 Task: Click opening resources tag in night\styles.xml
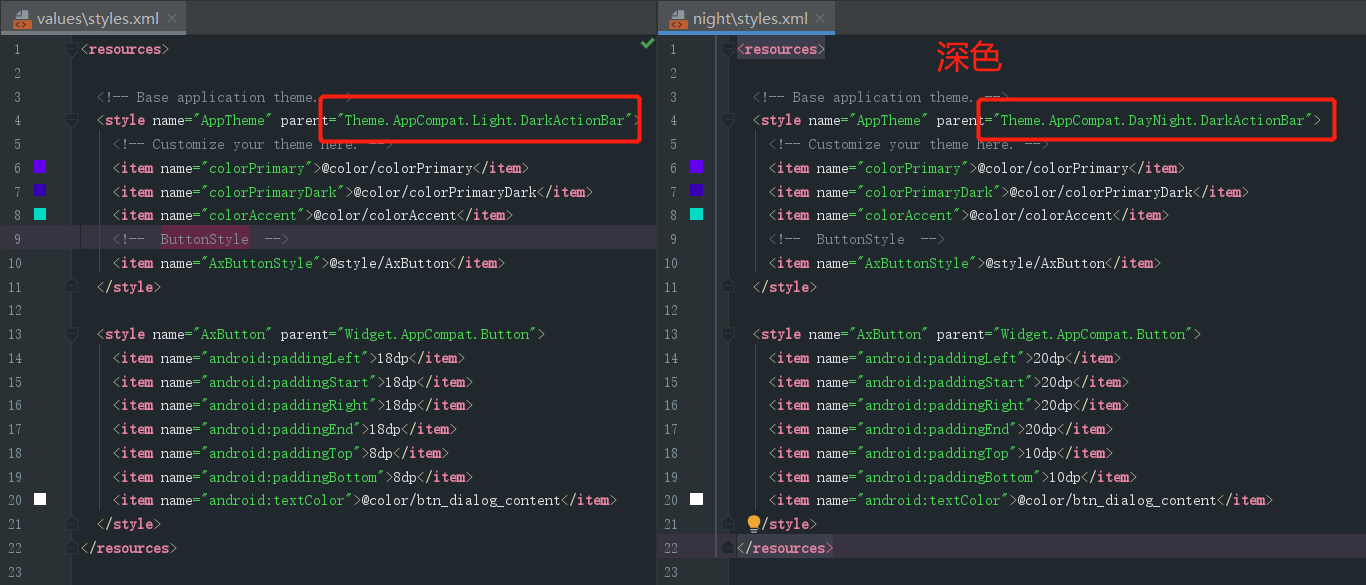(781, 49)
